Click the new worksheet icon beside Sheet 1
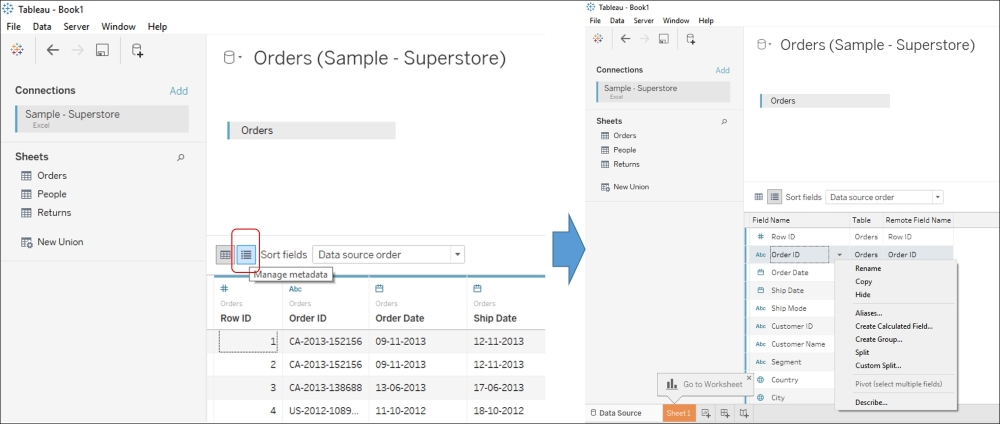Screen dimensions: 1000x424 pyautogui.click(x=706, y=413)
